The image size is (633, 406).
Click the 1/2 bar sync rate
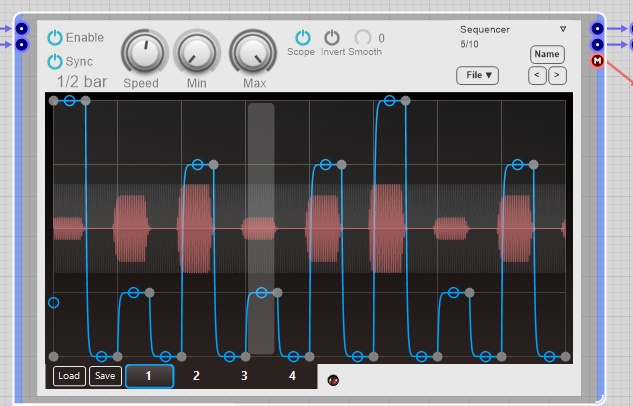(81, 81)
